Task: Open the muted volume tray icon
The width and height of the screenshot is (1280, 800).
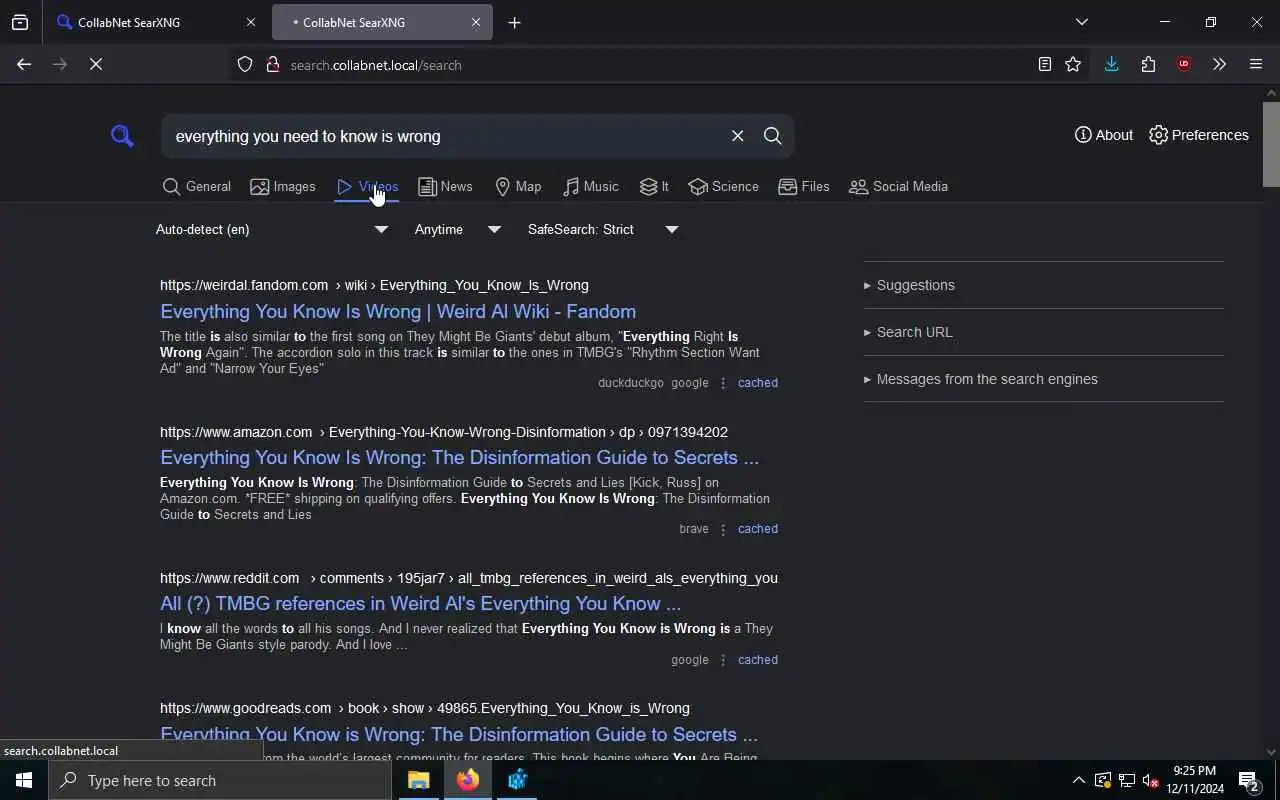Action: (x=1150, y=780)
